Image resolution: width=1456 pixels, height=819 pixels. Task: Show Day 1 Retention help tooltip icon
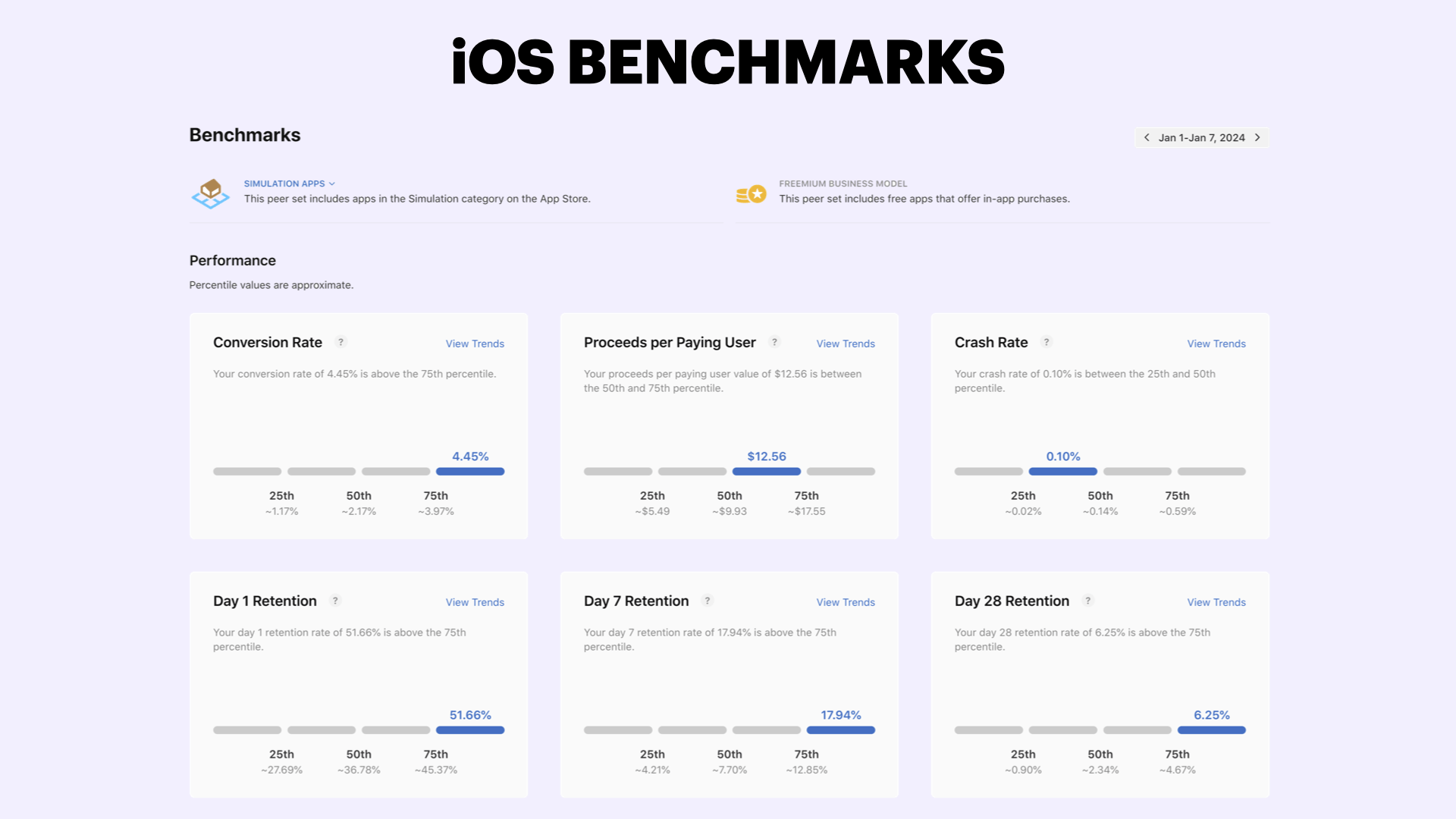click(x=335, y=601)
